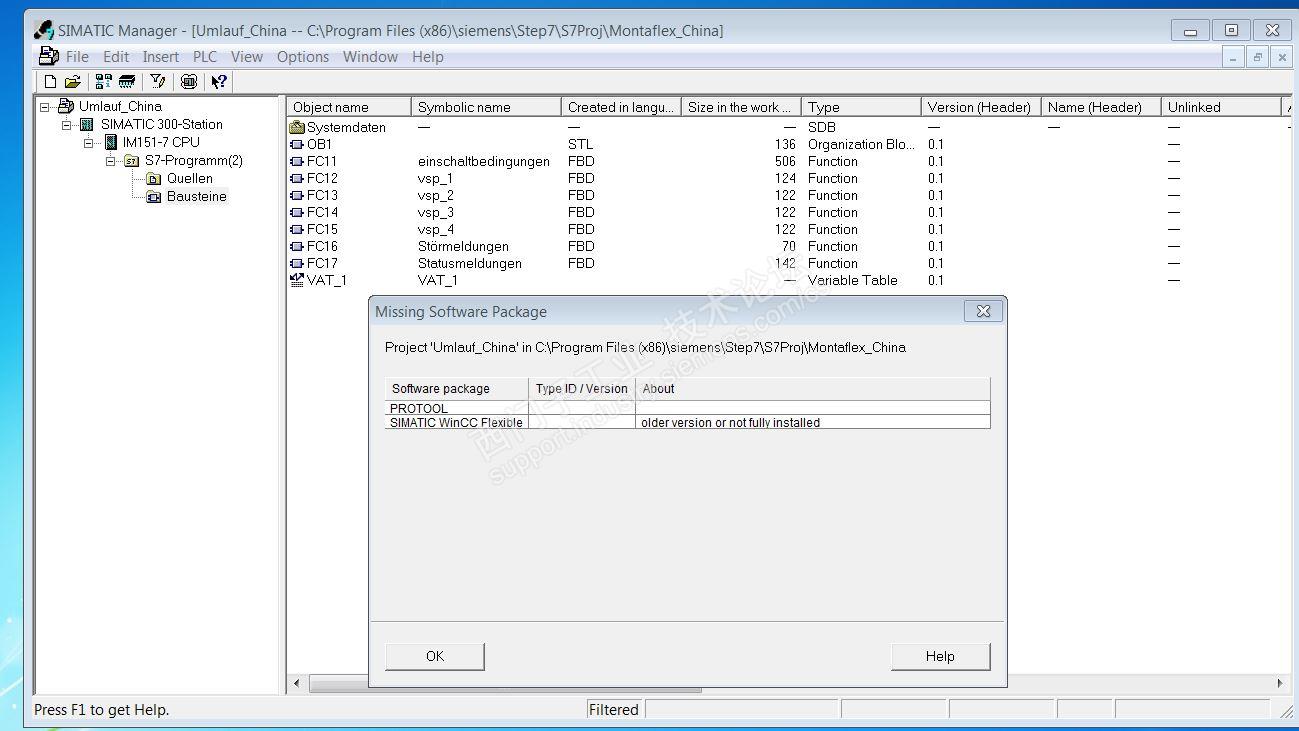Screen dimensions: 1299x731
Task: Select S7-Programm(2) label in the tree
Action: [x=194, y=160]
